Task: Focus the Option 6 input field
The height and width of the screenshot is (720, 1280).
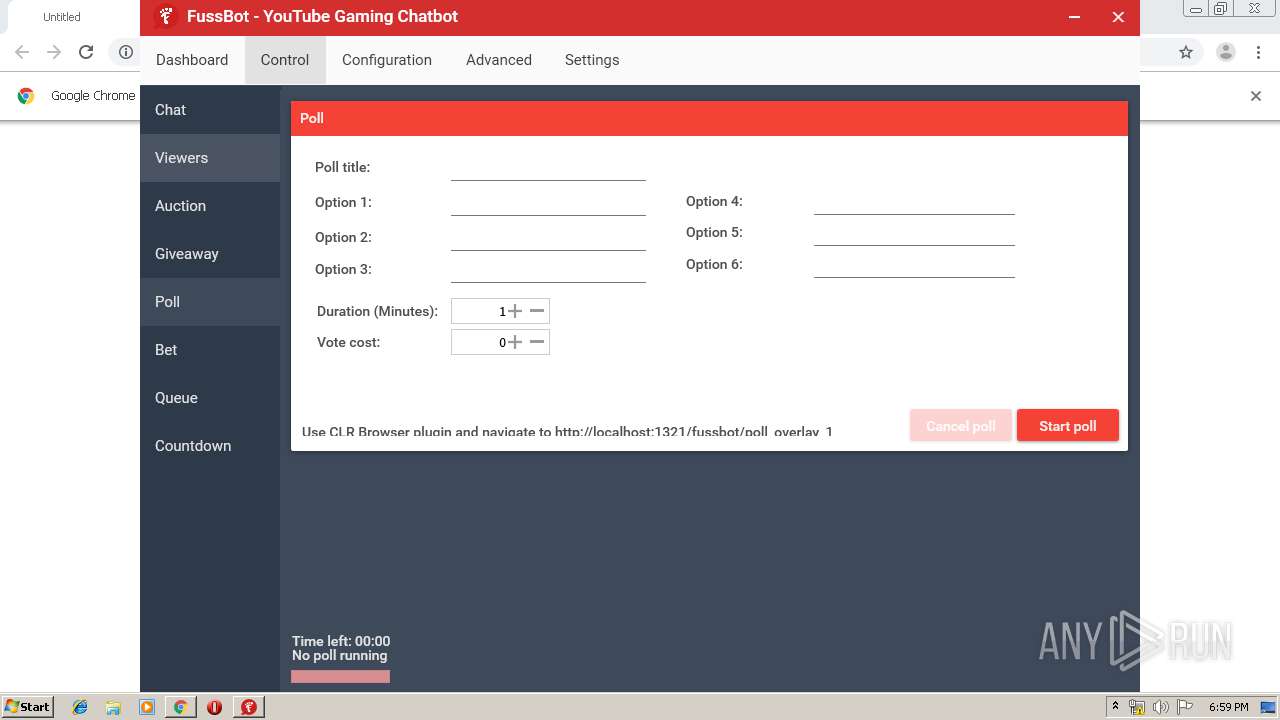Action: [x=914, y=265]
